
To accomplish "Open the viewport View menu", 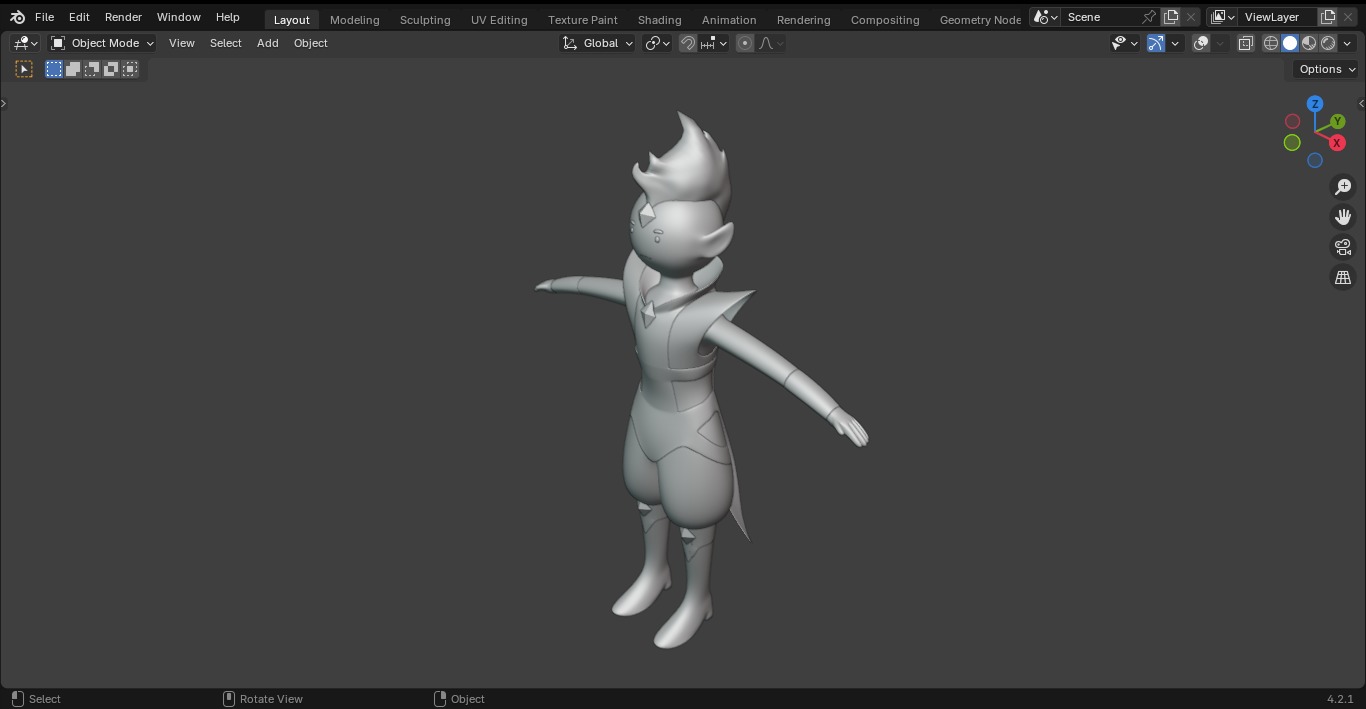I will 182,43.
